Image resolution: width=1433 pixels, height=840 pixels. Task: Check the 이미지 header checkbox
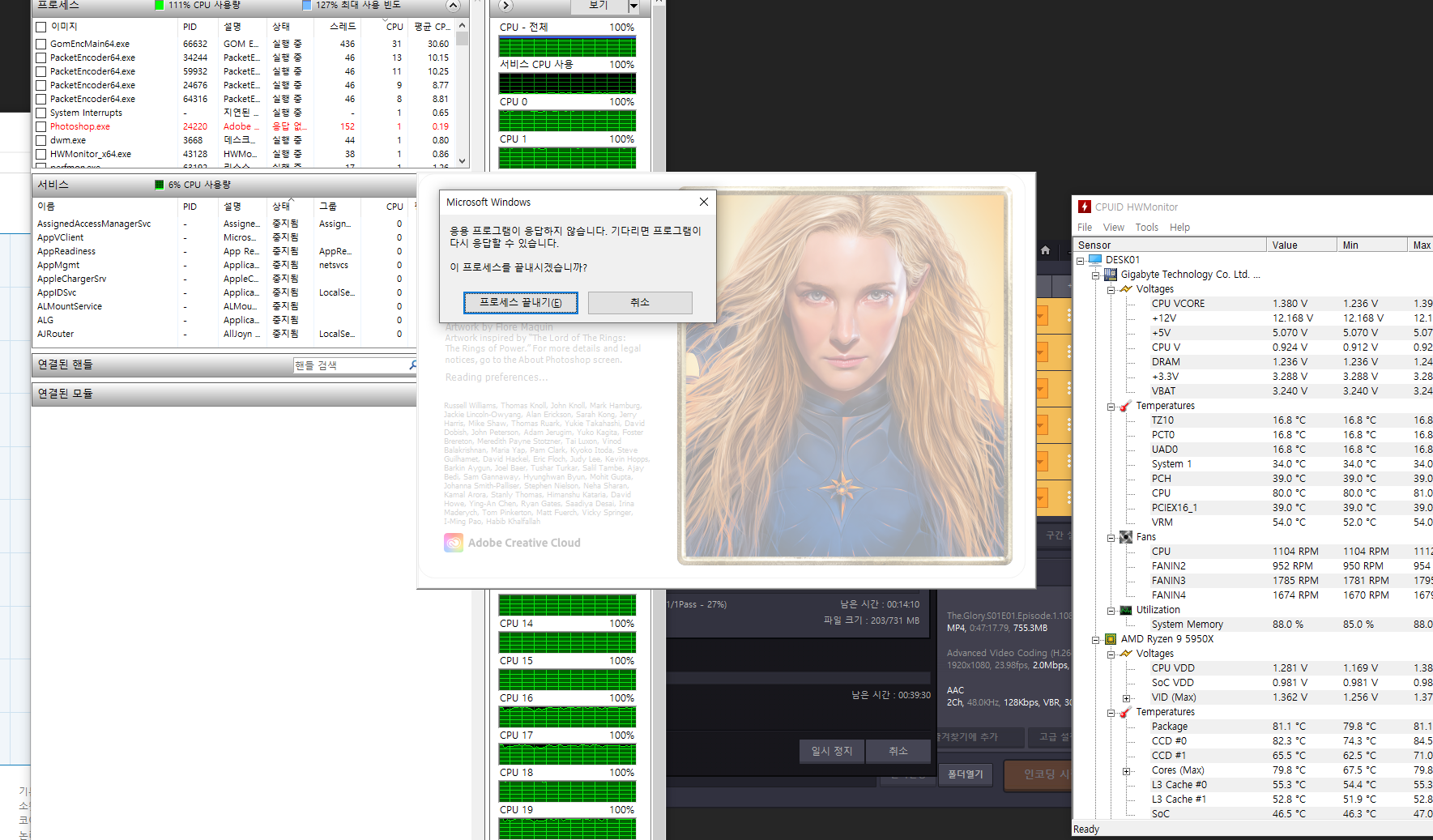pyautogui.click(x=41, y=27)
